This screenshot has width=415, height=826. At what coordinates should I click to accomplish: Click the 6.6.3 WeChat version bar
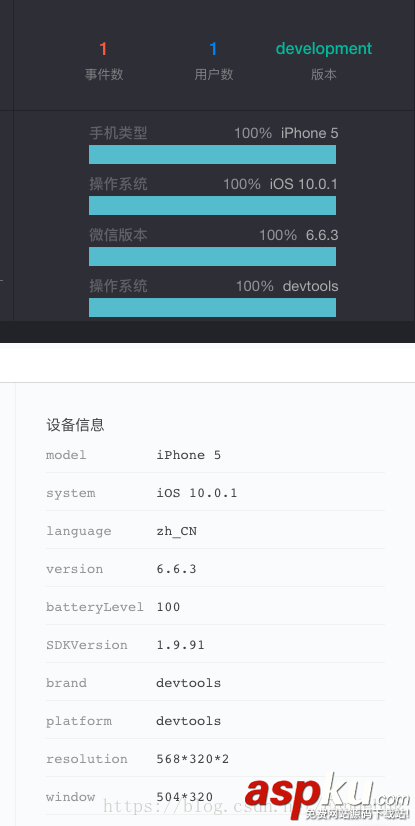click(x=212, y=257)
